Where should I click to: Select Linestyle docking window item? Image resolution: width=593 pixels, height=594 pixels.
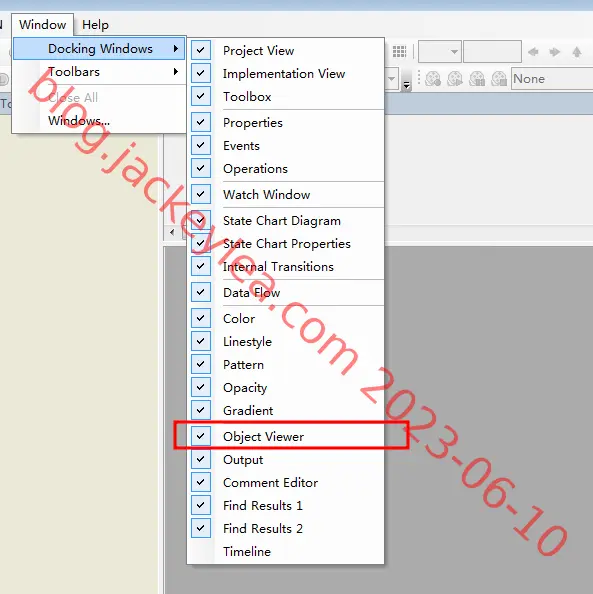pyautogui.click(x=286, y=341)
